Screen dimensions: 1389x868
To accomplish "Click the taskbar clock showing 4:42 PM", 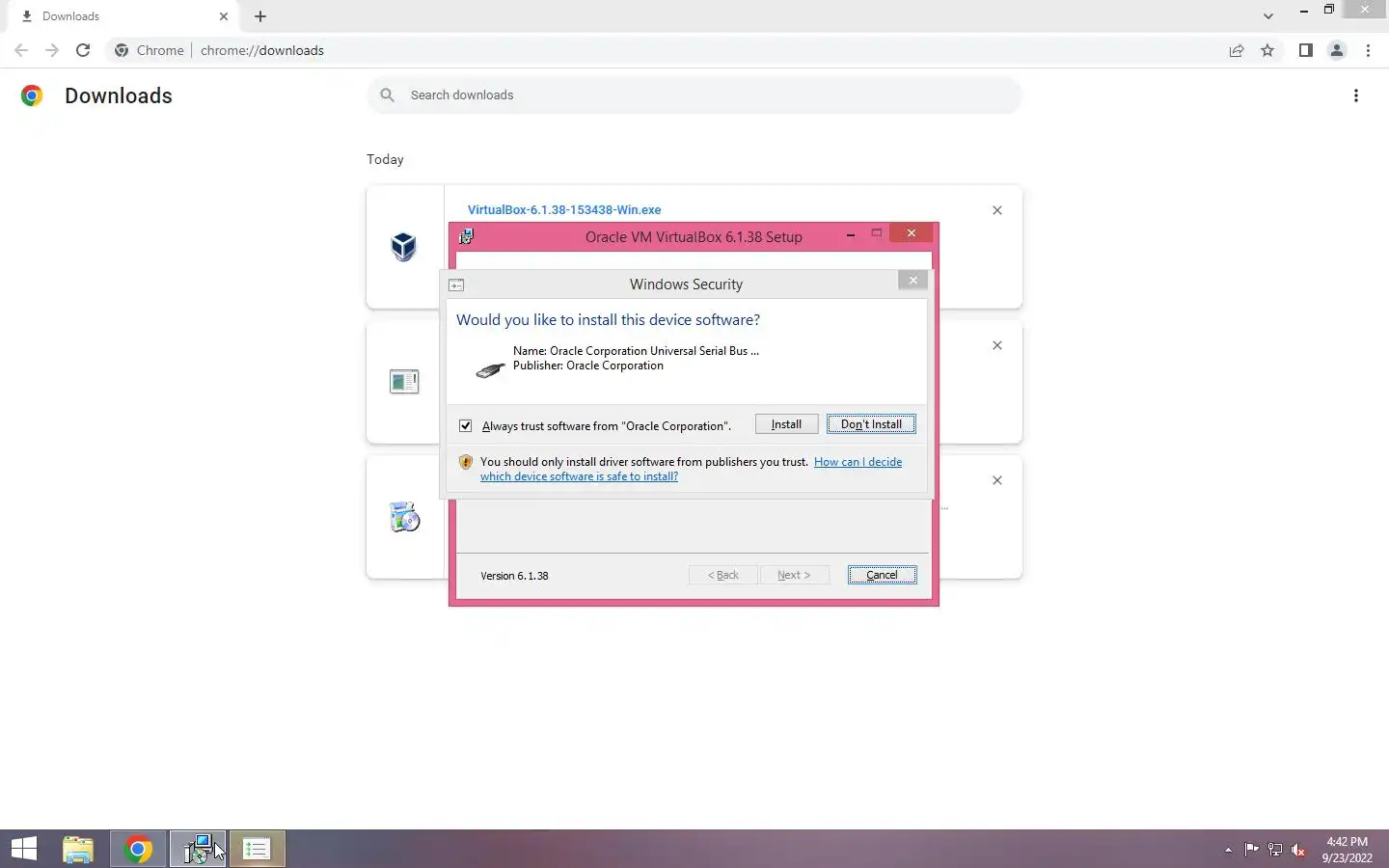I will click(1348, 850).
